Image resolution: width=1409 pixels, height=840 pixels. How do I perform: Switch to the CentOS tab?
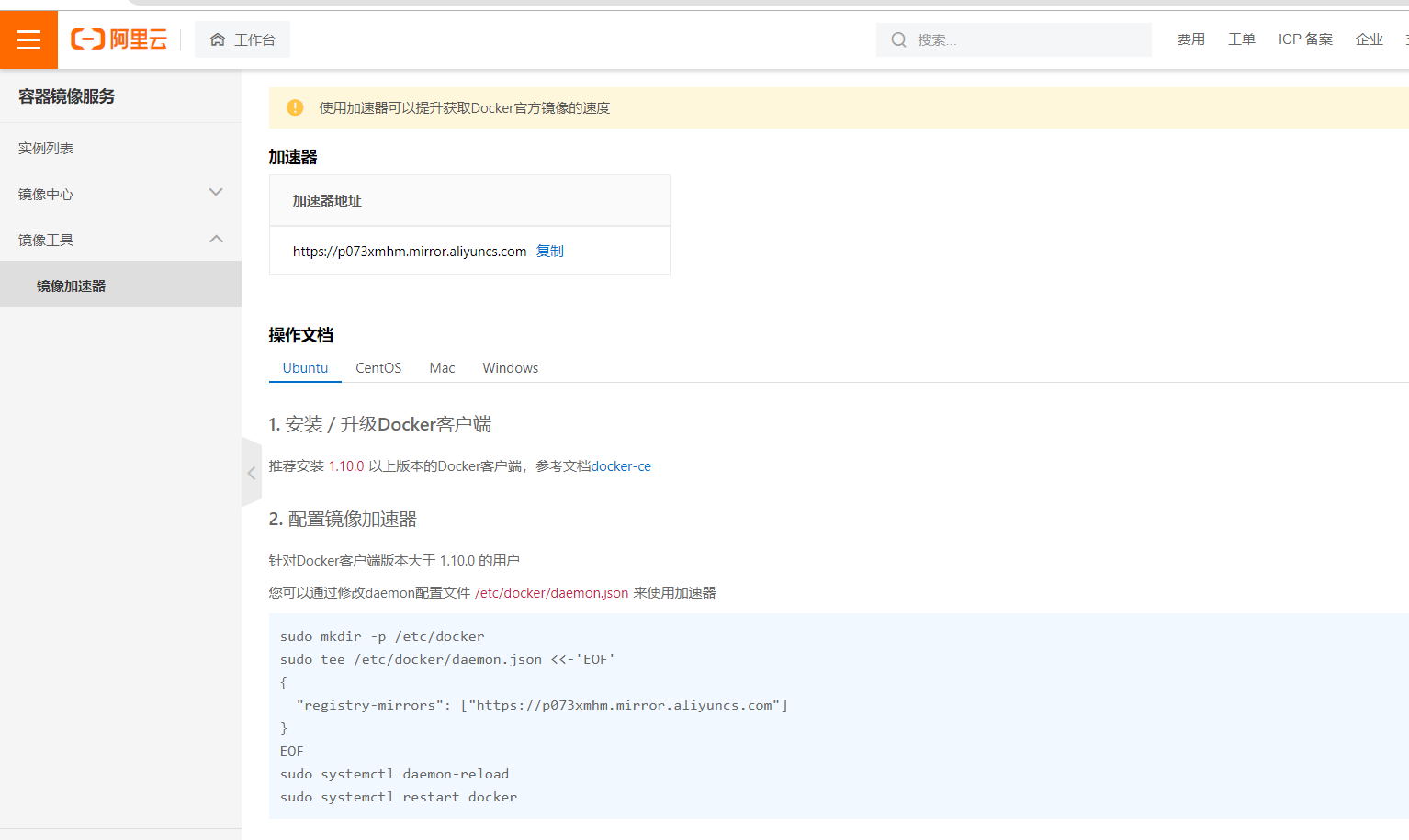tap(378, 367)
